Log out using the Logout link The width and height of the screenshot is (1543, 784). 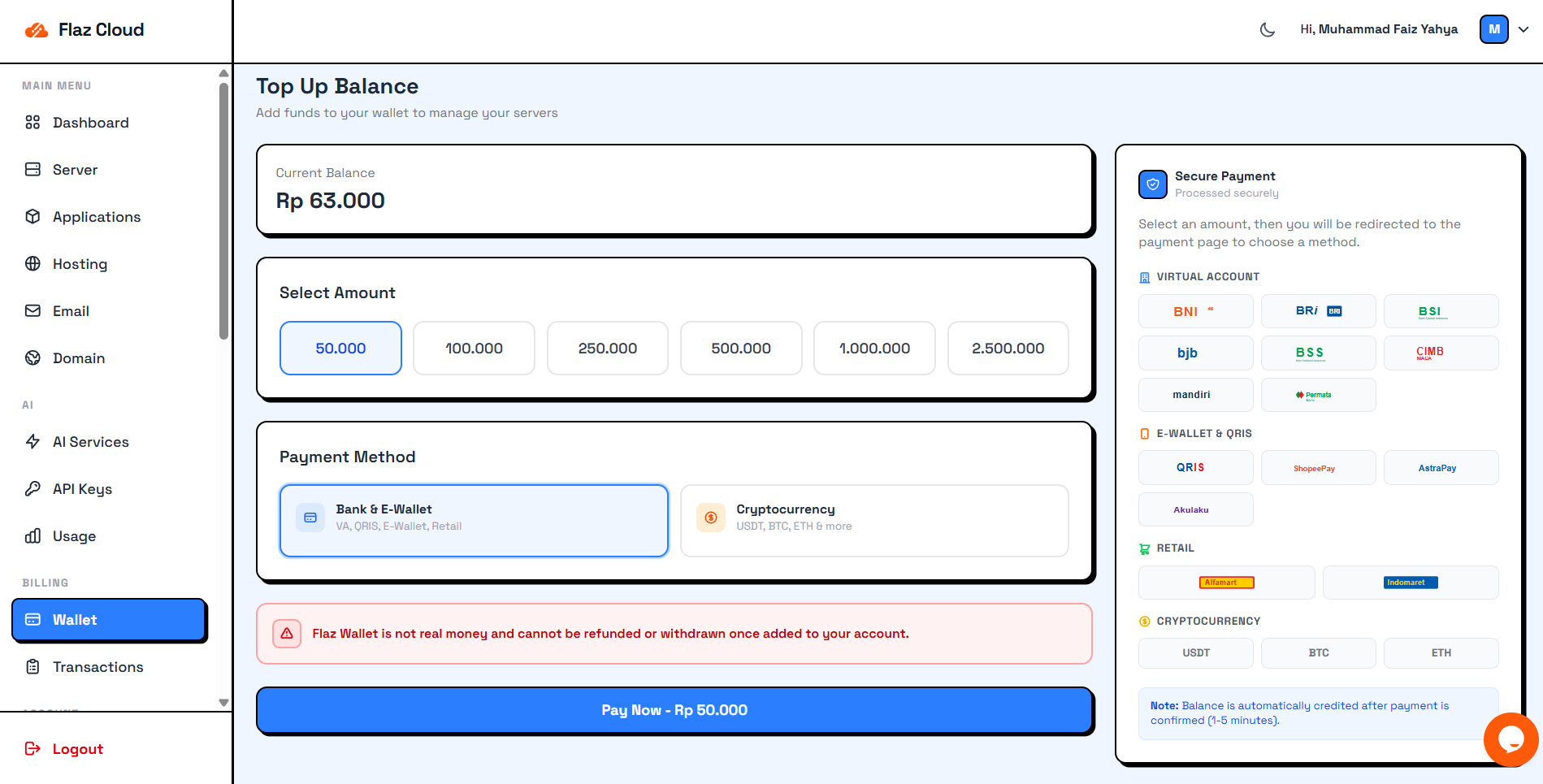[77, 749]
